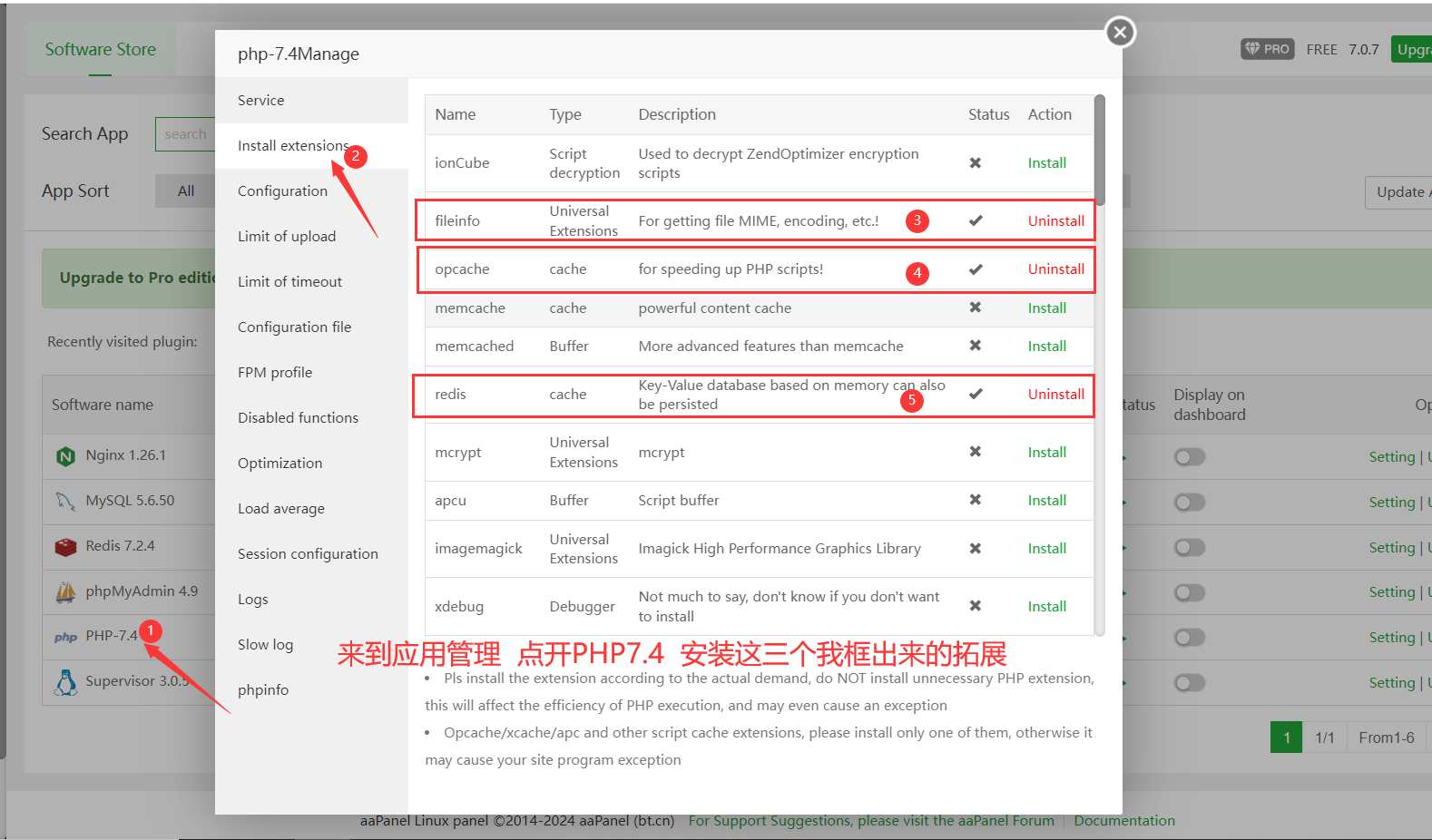Install the imagemagick extension
Screen dimensions: 1432x840
coord(1046,549)
